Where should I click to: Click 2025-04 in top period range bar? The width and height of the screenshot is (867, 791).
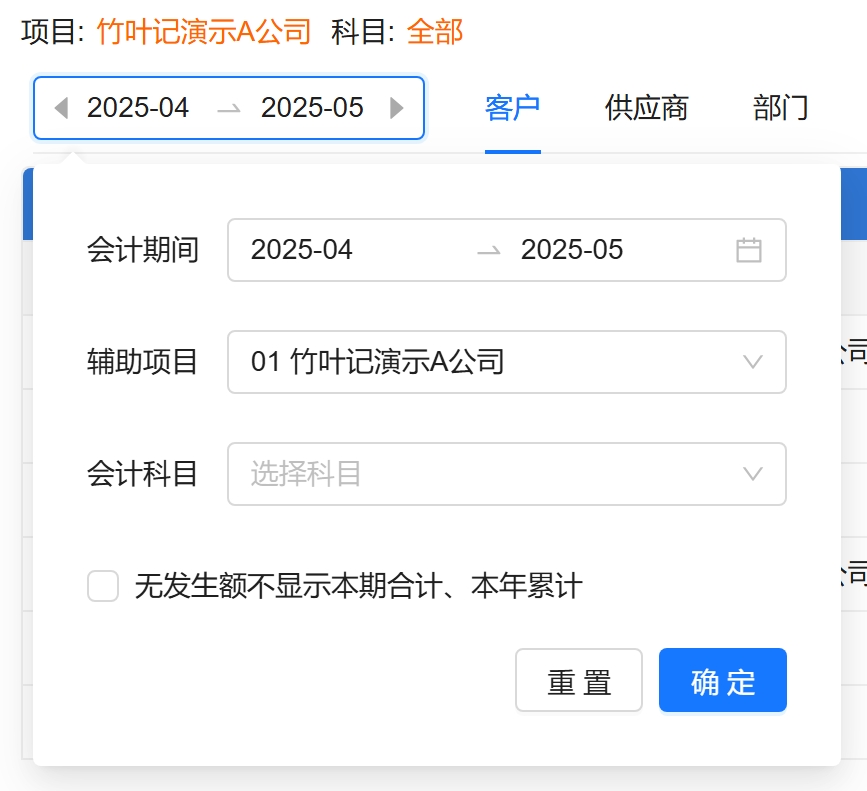point(138,108)
